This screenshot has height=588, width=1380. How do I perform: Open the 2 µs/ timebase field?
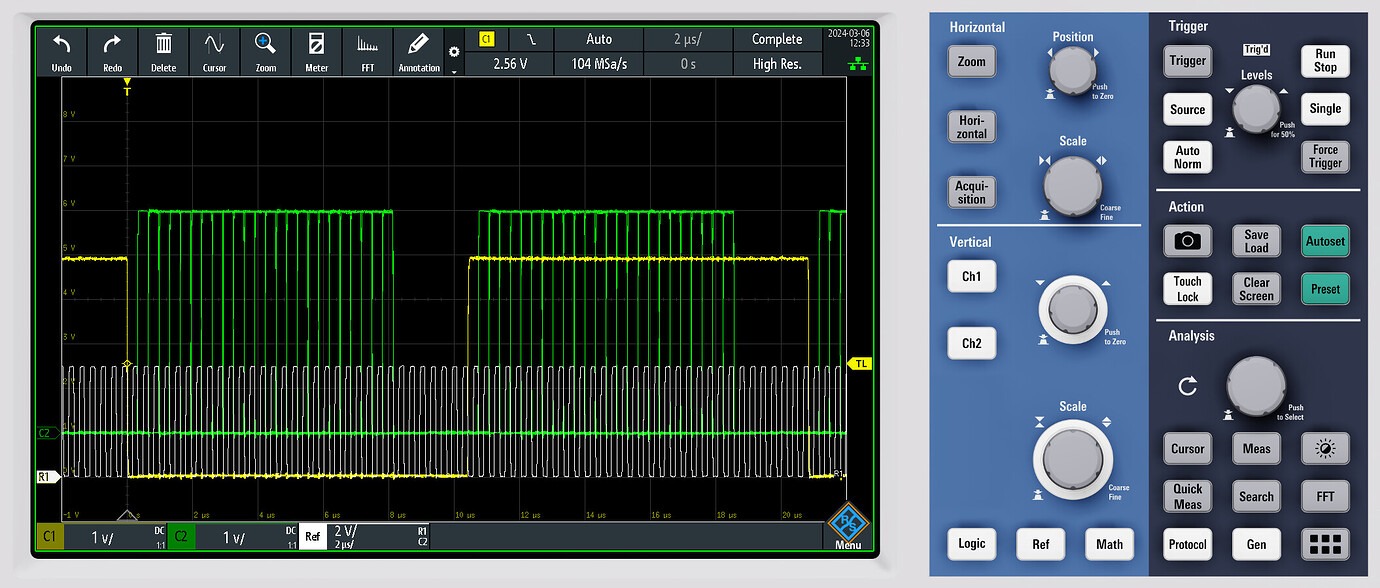pyautogui.click(x=687, y=39)
